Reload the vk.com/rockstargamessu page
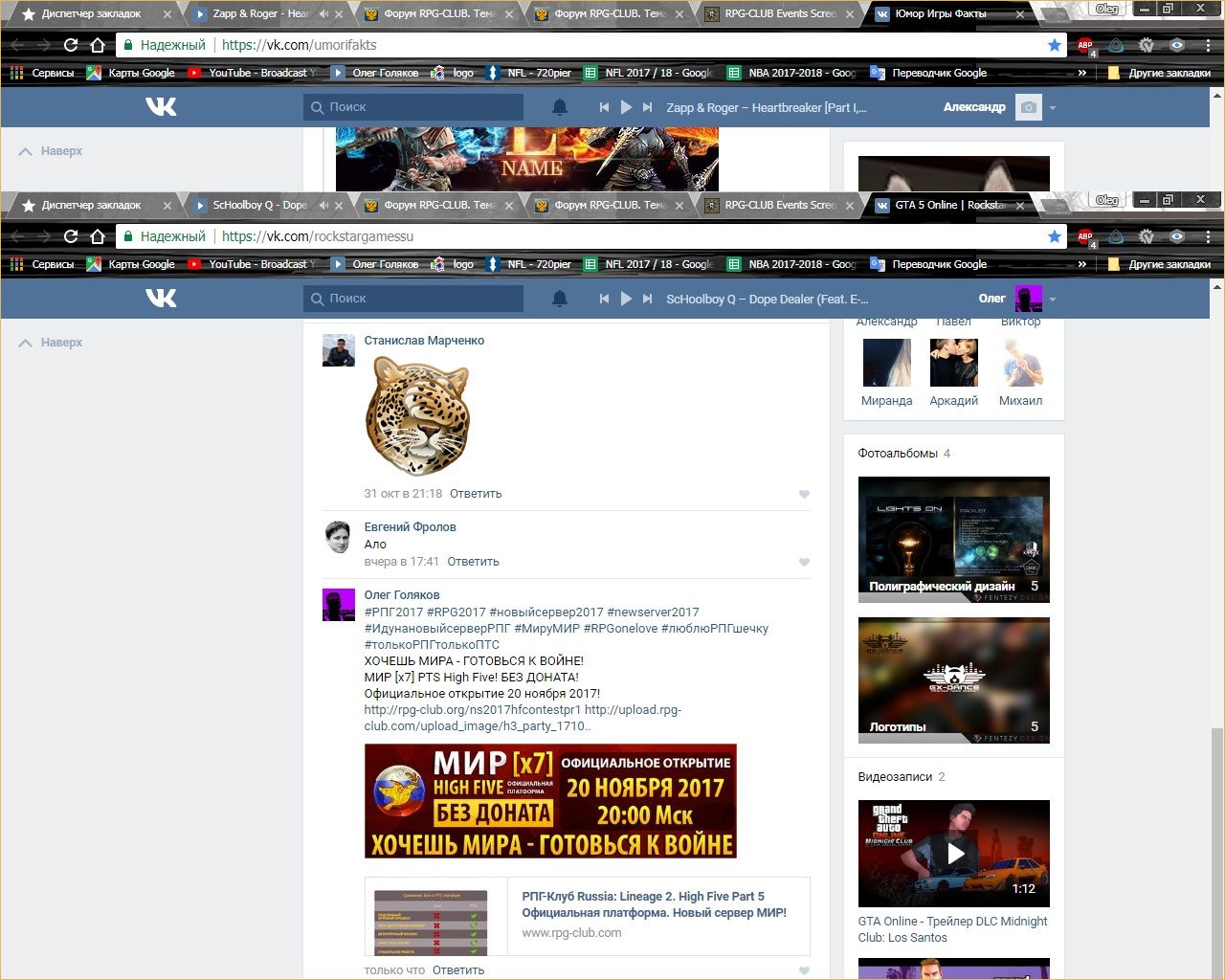 [70, 236]
